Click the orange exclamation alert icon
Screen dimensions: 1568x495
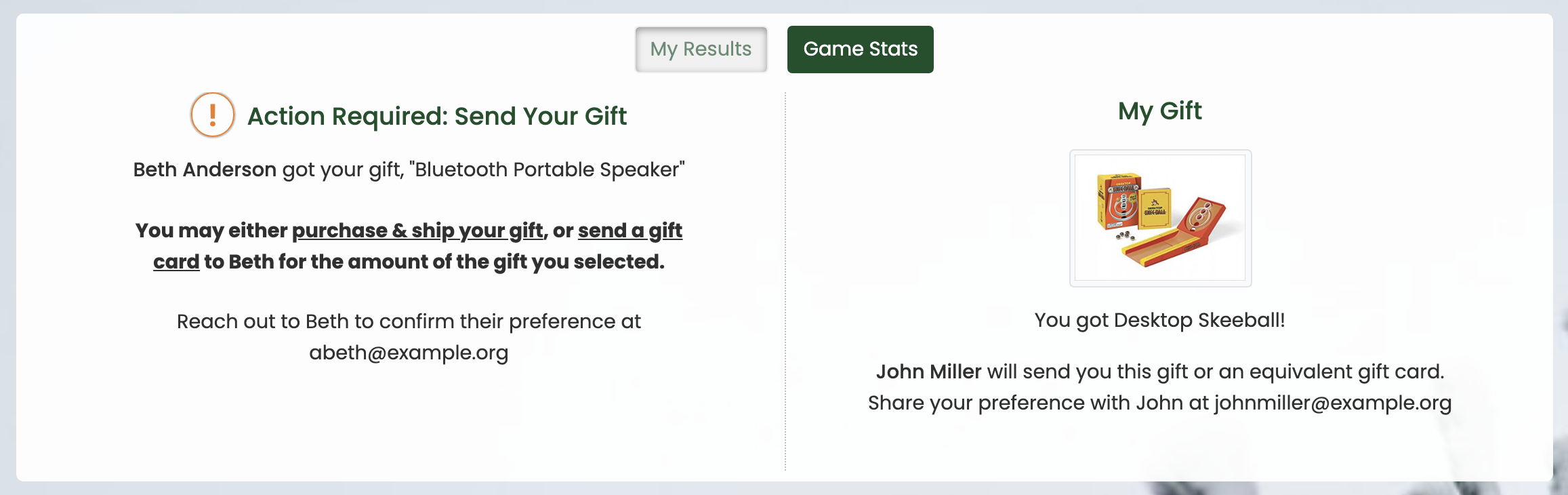[x=212, y=115]
